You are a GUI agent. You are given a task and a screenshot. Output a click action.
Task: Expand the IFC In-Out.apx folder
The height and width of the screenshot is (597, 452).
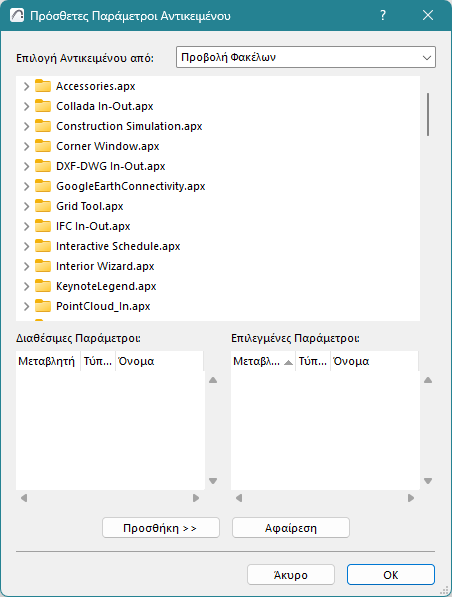[26, 226]
